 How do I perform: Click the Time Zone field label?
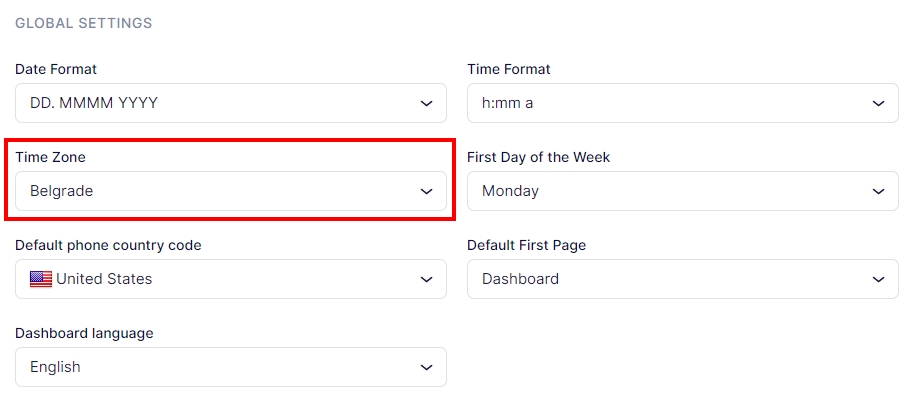click(x=50, y=157)
